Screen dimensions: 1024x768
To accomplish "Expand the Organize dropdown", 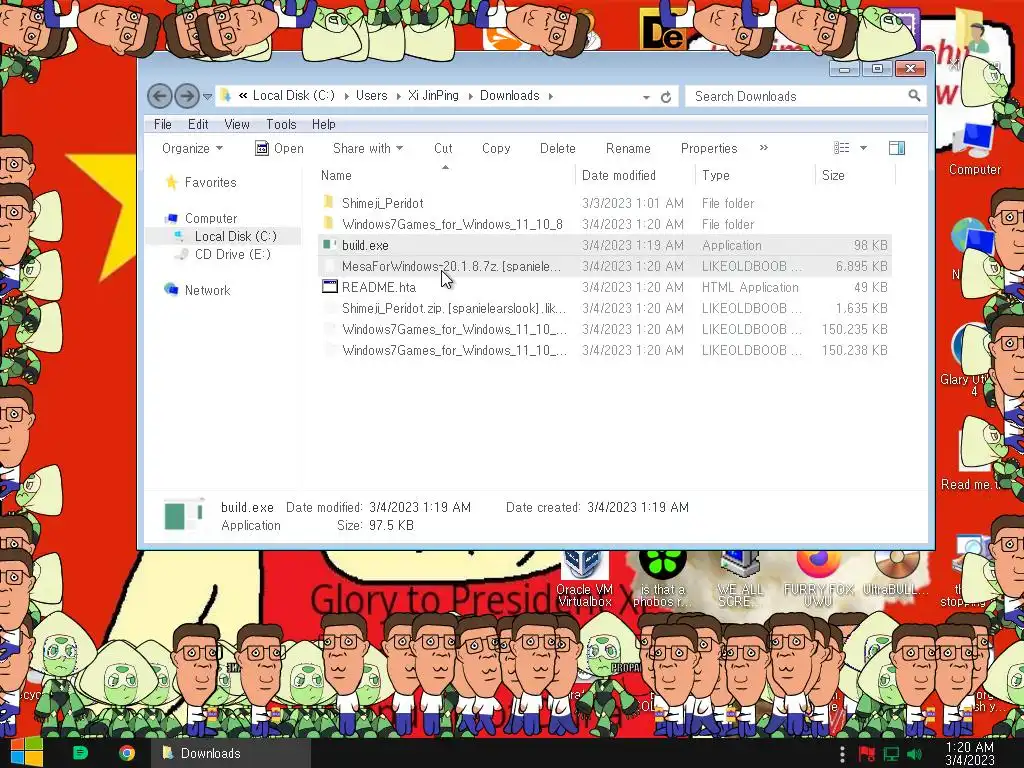I will [192, 148].
